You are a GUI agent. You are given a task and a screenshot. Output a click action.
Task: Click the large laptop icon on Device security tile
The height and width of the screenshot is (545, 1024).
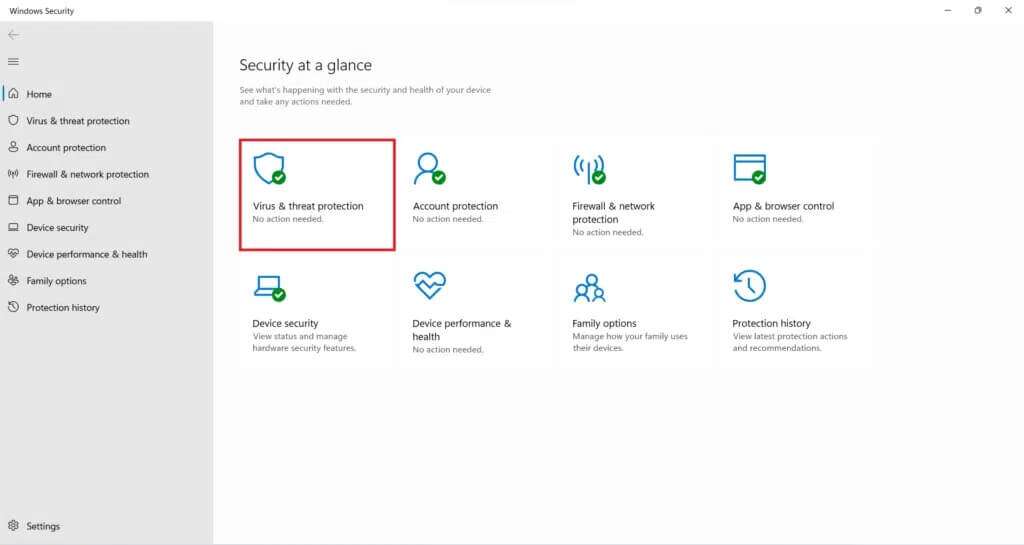[270, 288]
